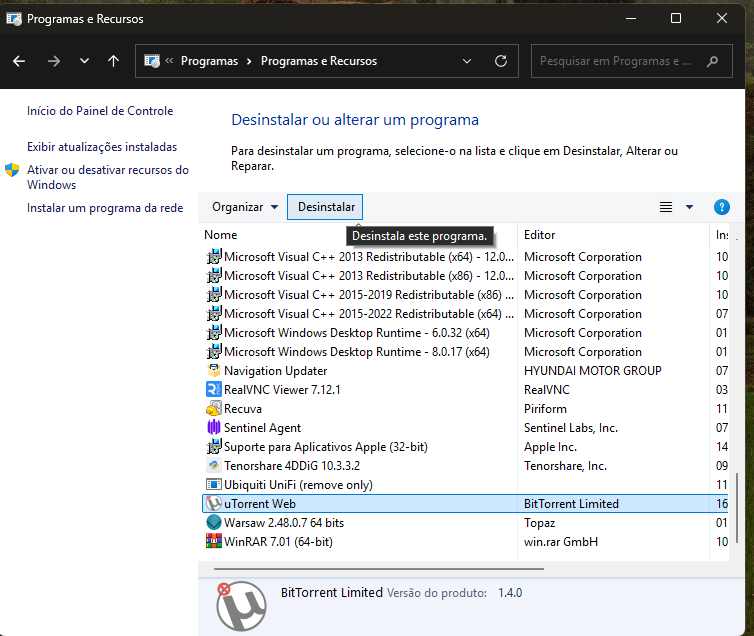Click the Ubiquiti UniFi program icon
Image resolution: width=754 pixels, height=636 pixels.
214,485
